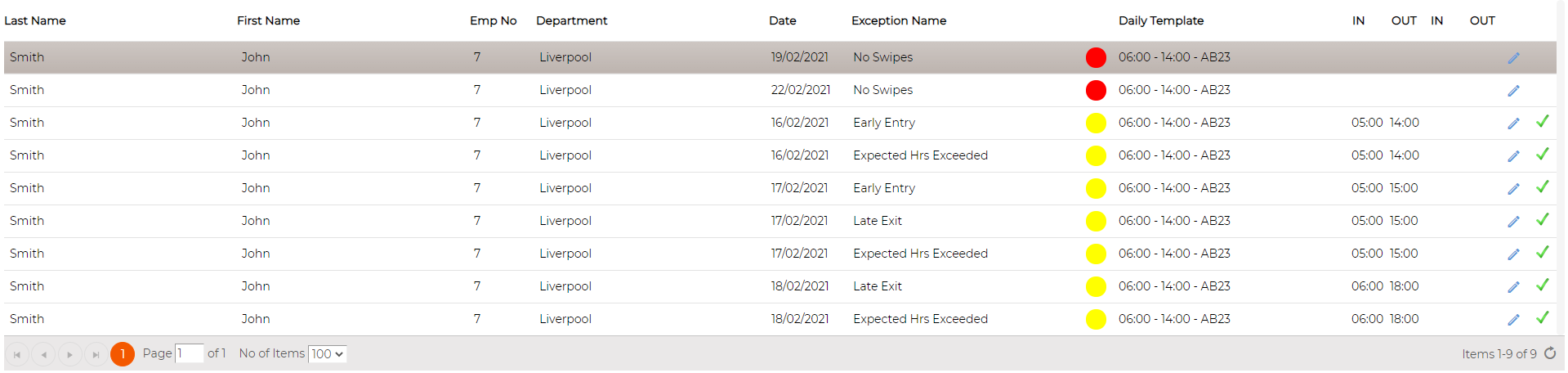Click the Page number input field
The image size is (1568, 373).
[190, 353]
